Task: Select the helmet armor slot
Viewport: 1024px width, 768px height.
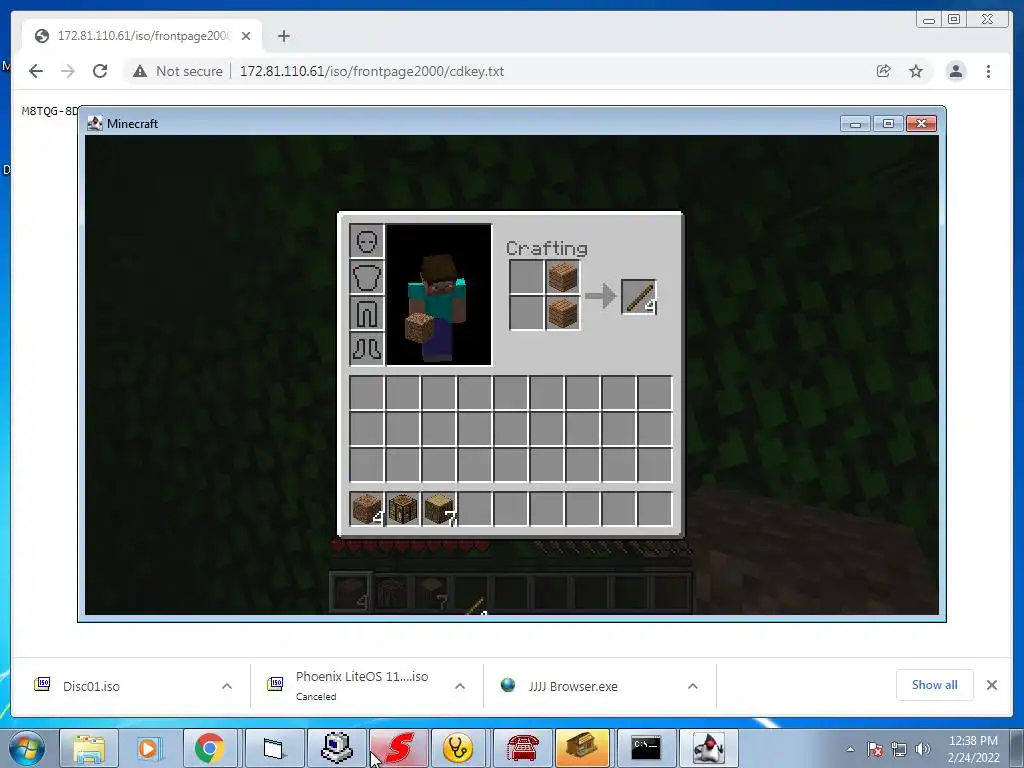Action: click(366, 242)
